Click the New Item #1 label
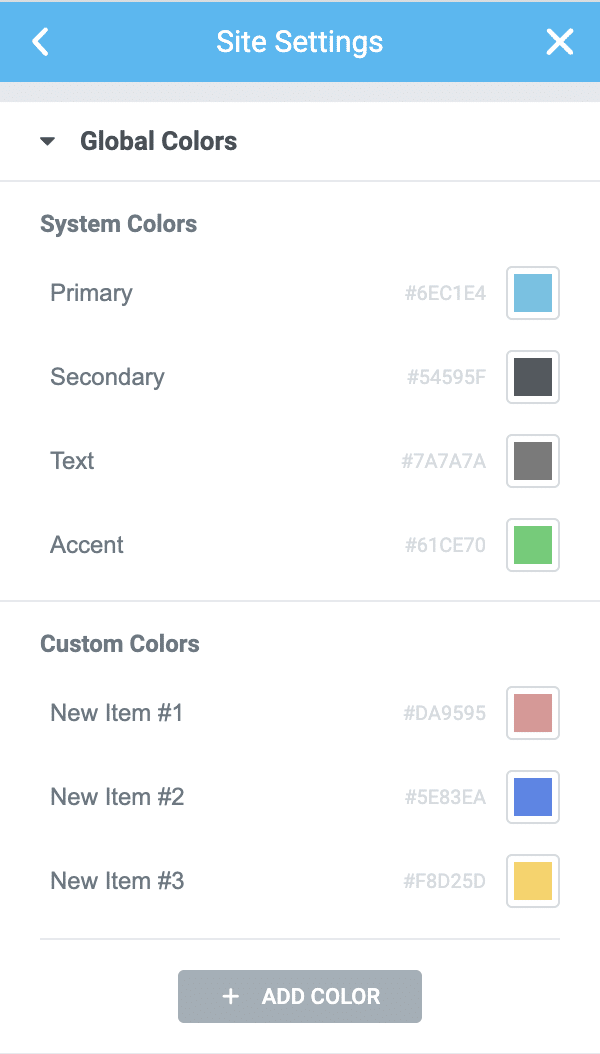The height and width of the screenshot is (1054, 600). click(x=116, y=713)
